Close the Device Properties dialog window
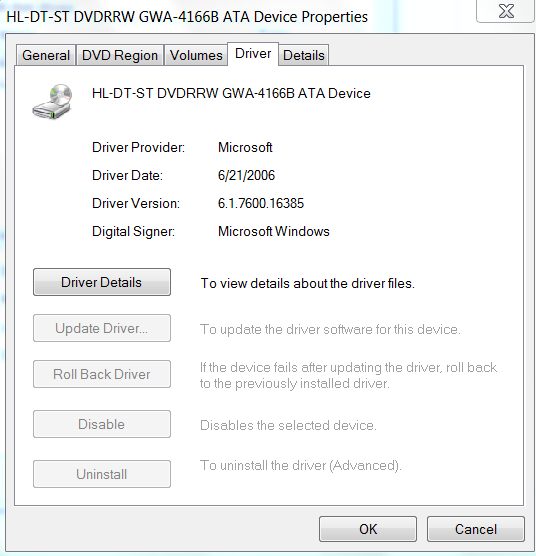Screen dimensions: 536x556 506,11
